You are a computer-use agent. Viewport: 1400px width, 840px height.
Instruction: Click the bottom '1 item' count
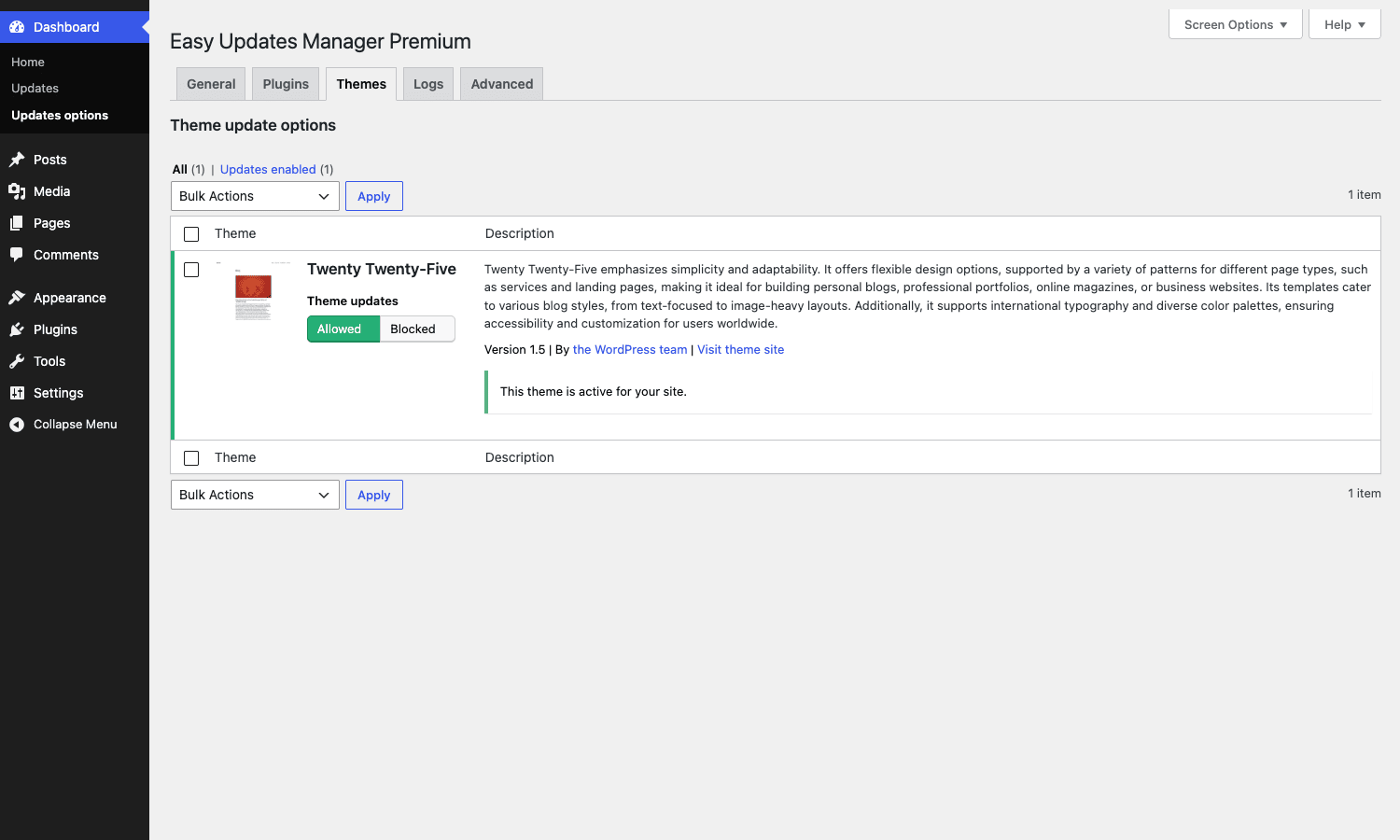pyautogui.click(x=1365, y=494)
